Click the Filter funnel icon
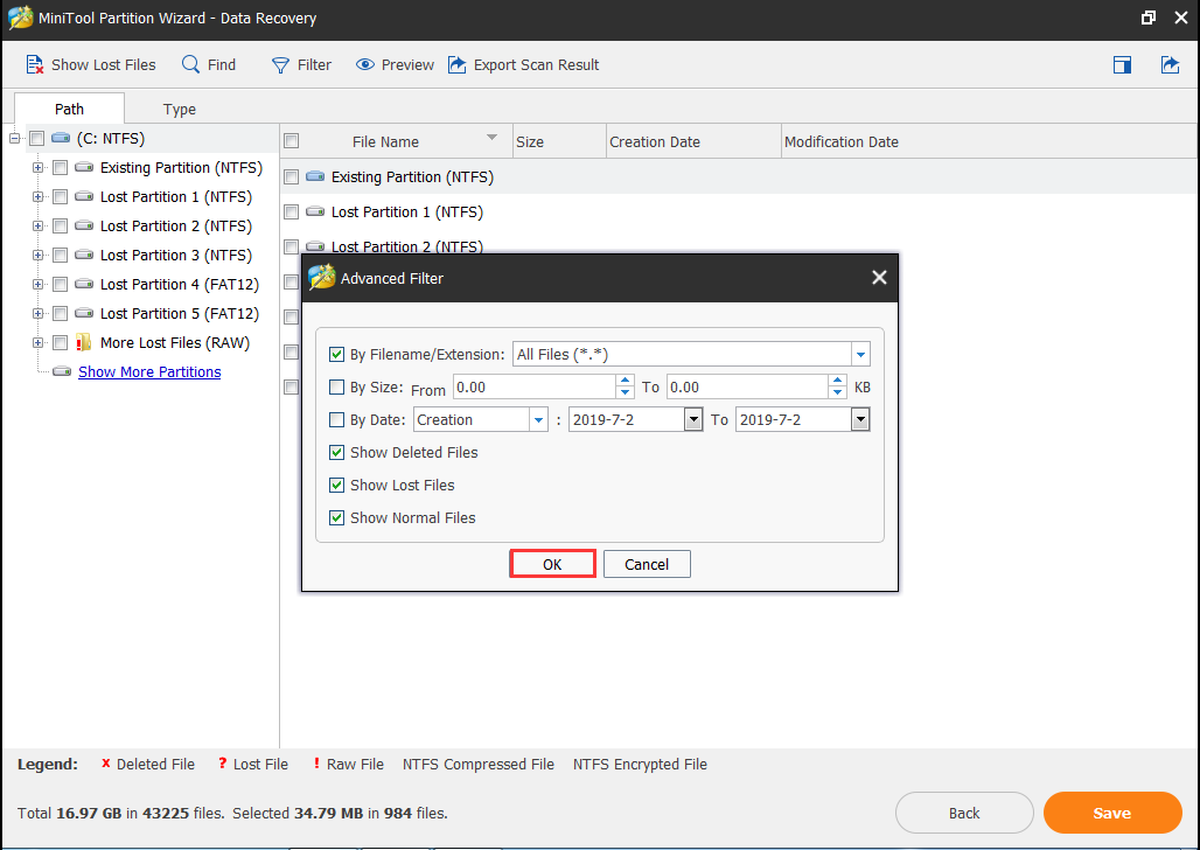The height and width of the screenshot is (850, 1200). tap(280, 65)
